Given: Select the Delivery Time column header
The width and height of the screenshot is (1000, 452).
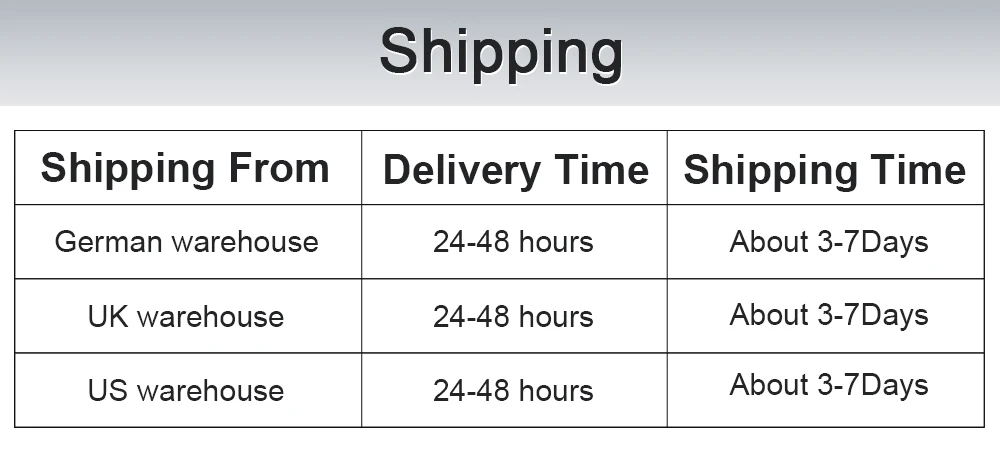Looking at the screenshot, I should pos(515,171).
